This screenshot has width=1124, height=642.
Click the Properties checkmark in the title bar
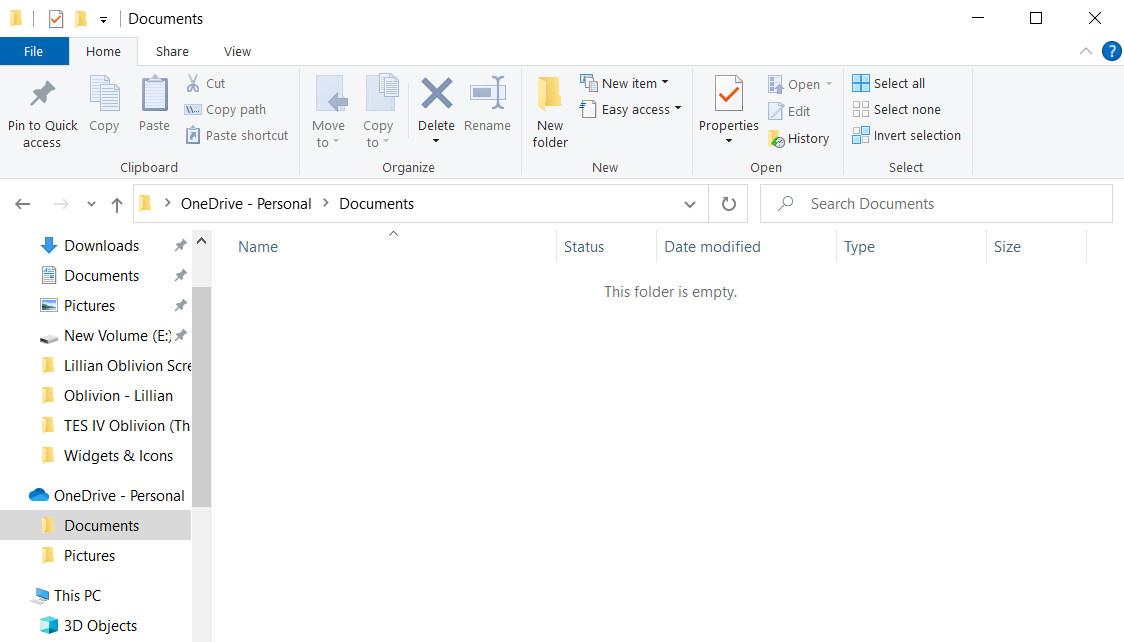56,19
